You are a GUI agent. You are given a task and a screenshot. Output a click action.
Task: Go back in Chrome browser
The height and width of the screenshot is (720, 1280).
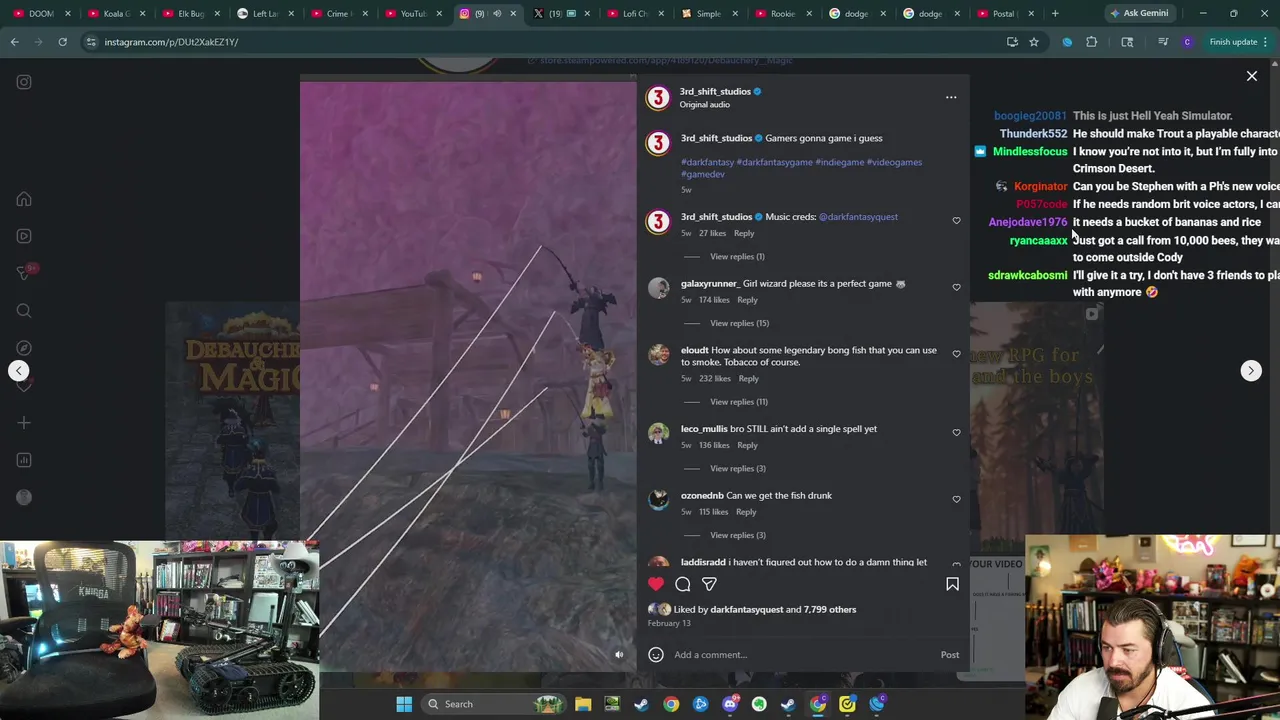[x=14, y=42]
